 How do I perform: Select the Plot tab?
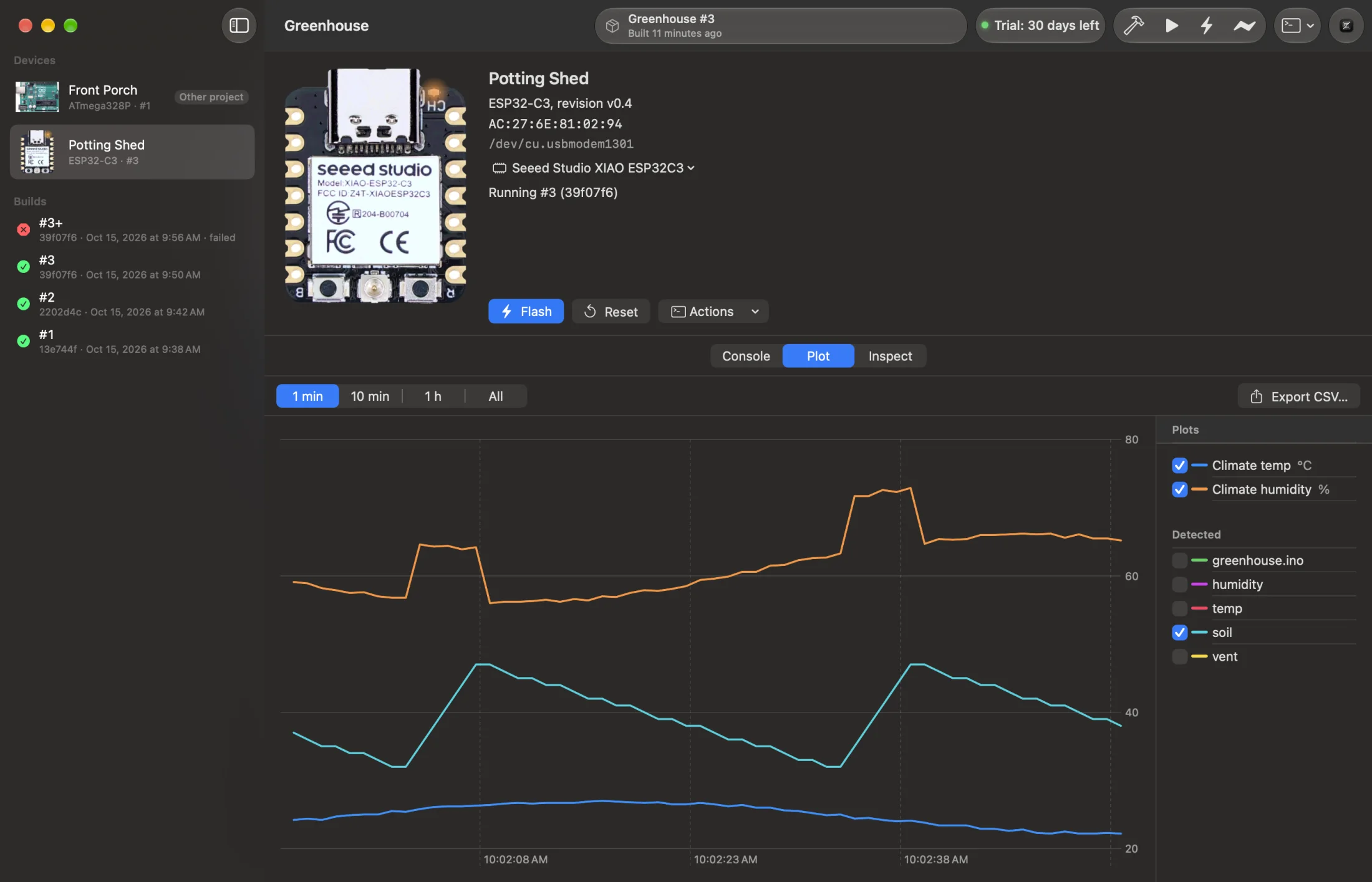818,356
